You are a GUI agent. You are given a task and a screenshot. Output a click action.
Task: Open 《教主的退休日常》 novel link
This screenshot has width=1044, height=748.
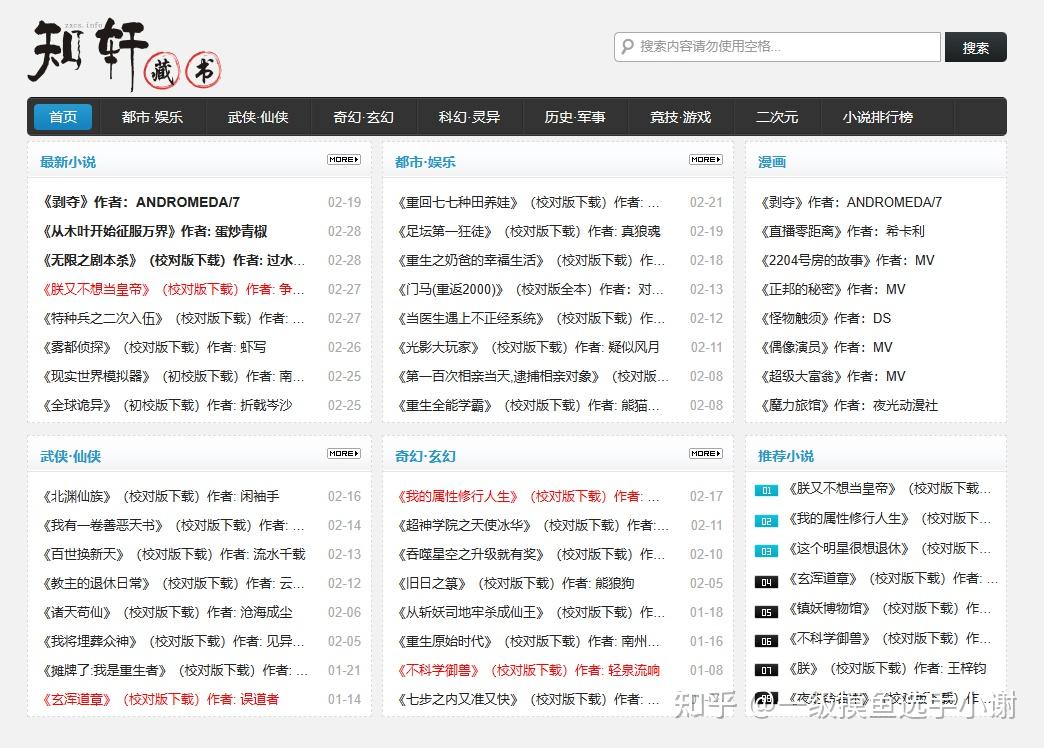point(173,583)
